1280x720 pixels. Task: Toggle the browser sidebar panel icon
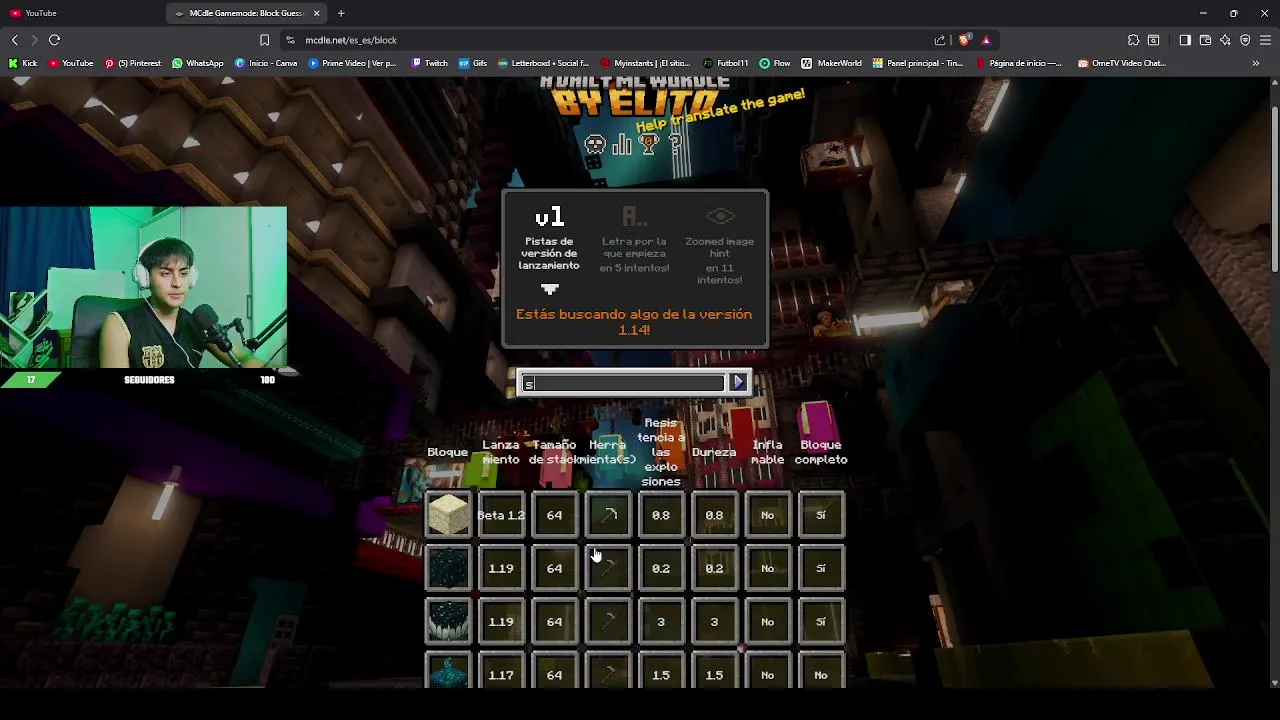[x=1185, y=40]
